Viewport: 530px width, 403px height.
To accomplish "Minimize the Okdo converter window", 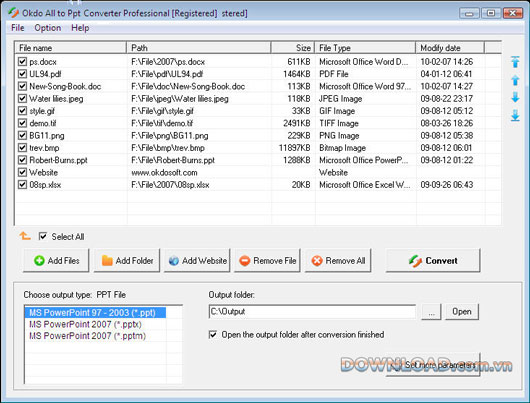I will pos(469,13).
